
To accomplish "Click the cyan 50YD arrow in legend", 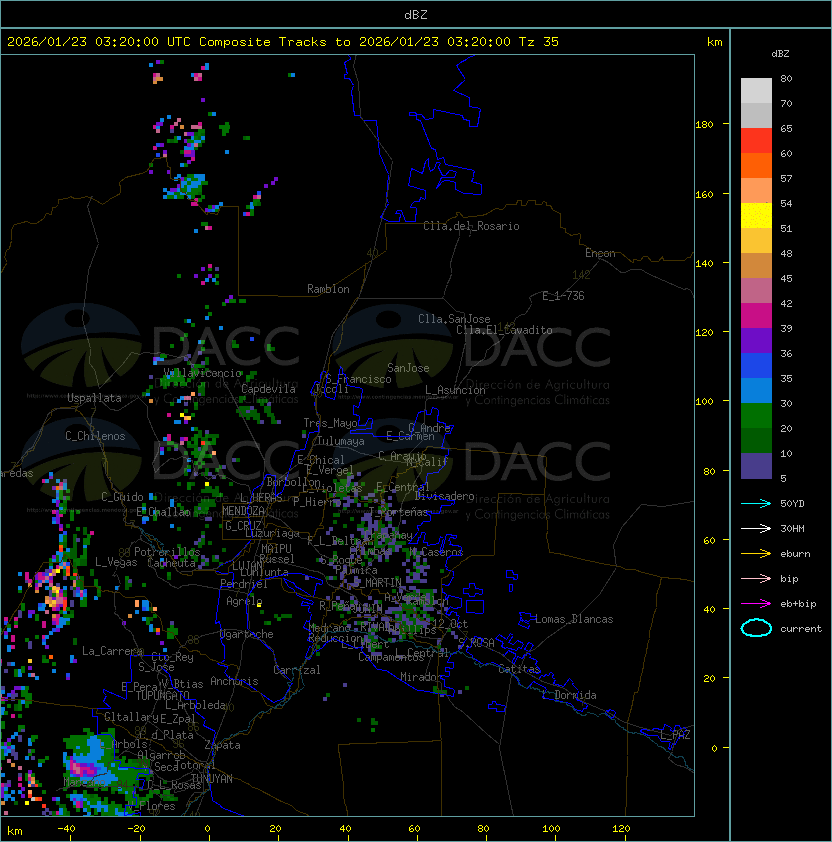I will click(756, 503).
